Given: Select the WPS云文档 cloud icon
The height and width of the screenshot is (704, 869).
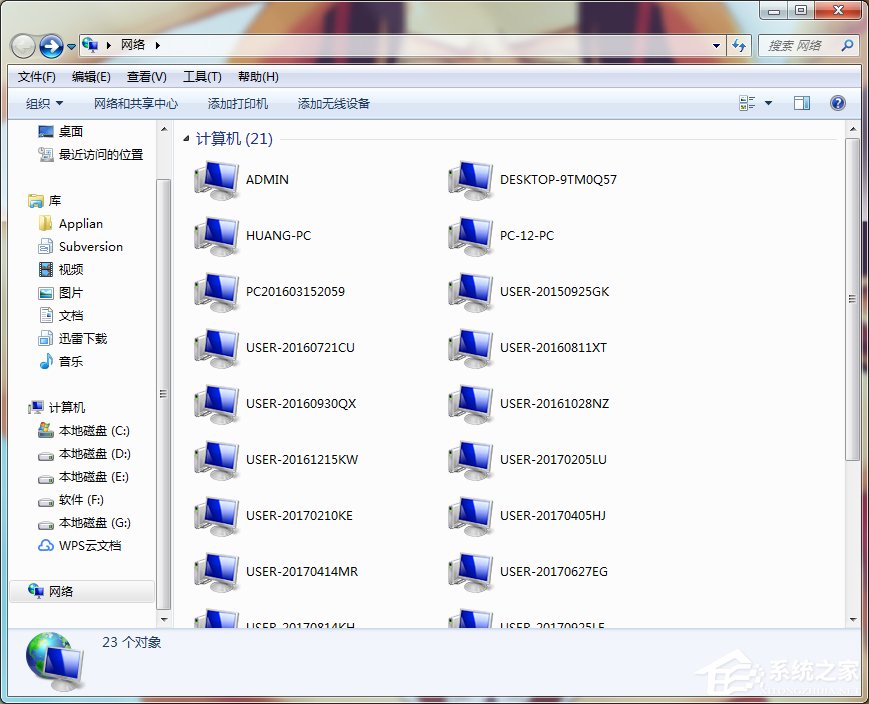Looking at the screenshot, I should click(46, 546).
